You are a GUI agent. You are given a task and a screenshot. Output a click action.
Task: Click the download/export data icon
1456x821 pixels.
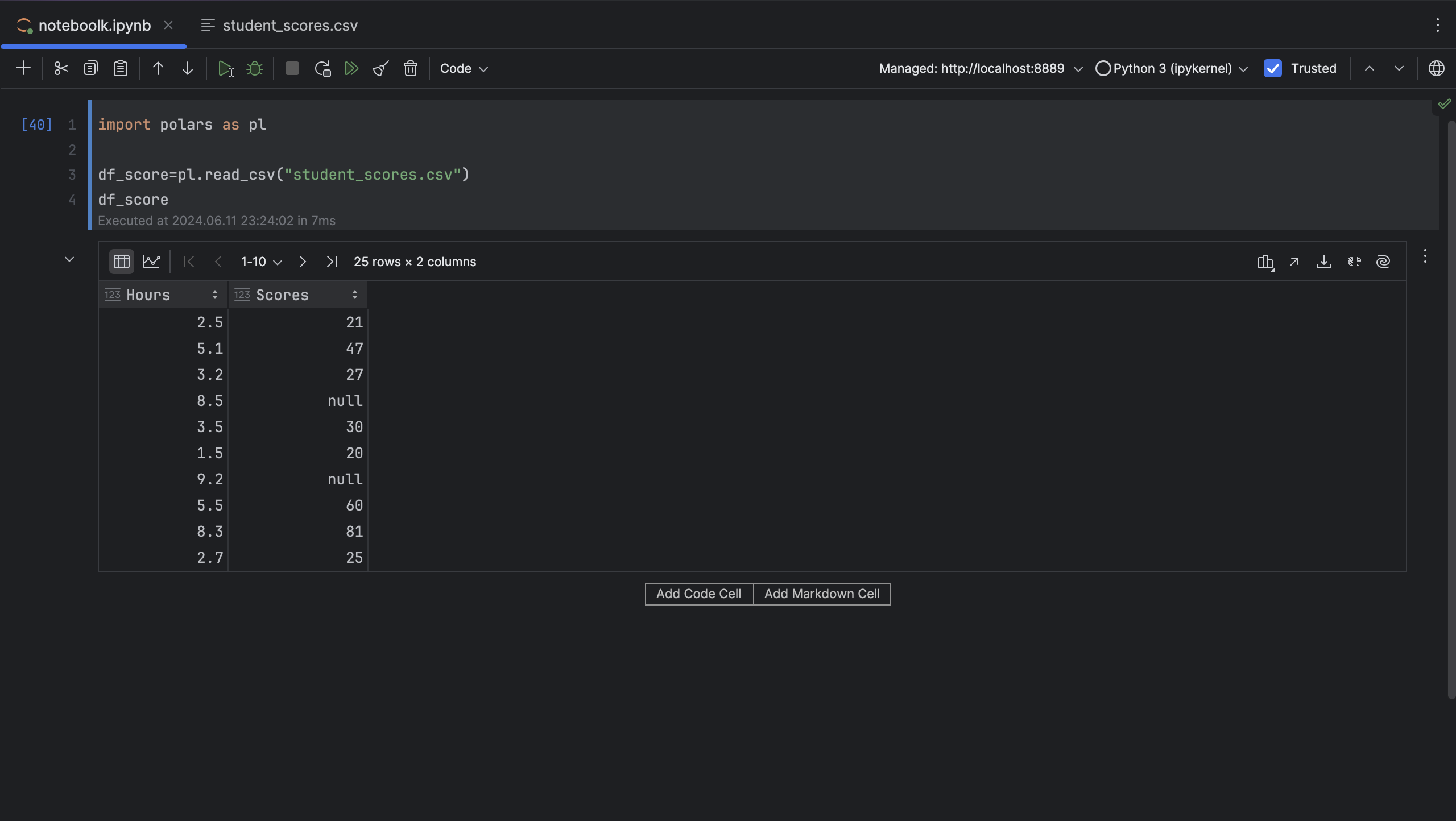click(x=1324, y=262)
